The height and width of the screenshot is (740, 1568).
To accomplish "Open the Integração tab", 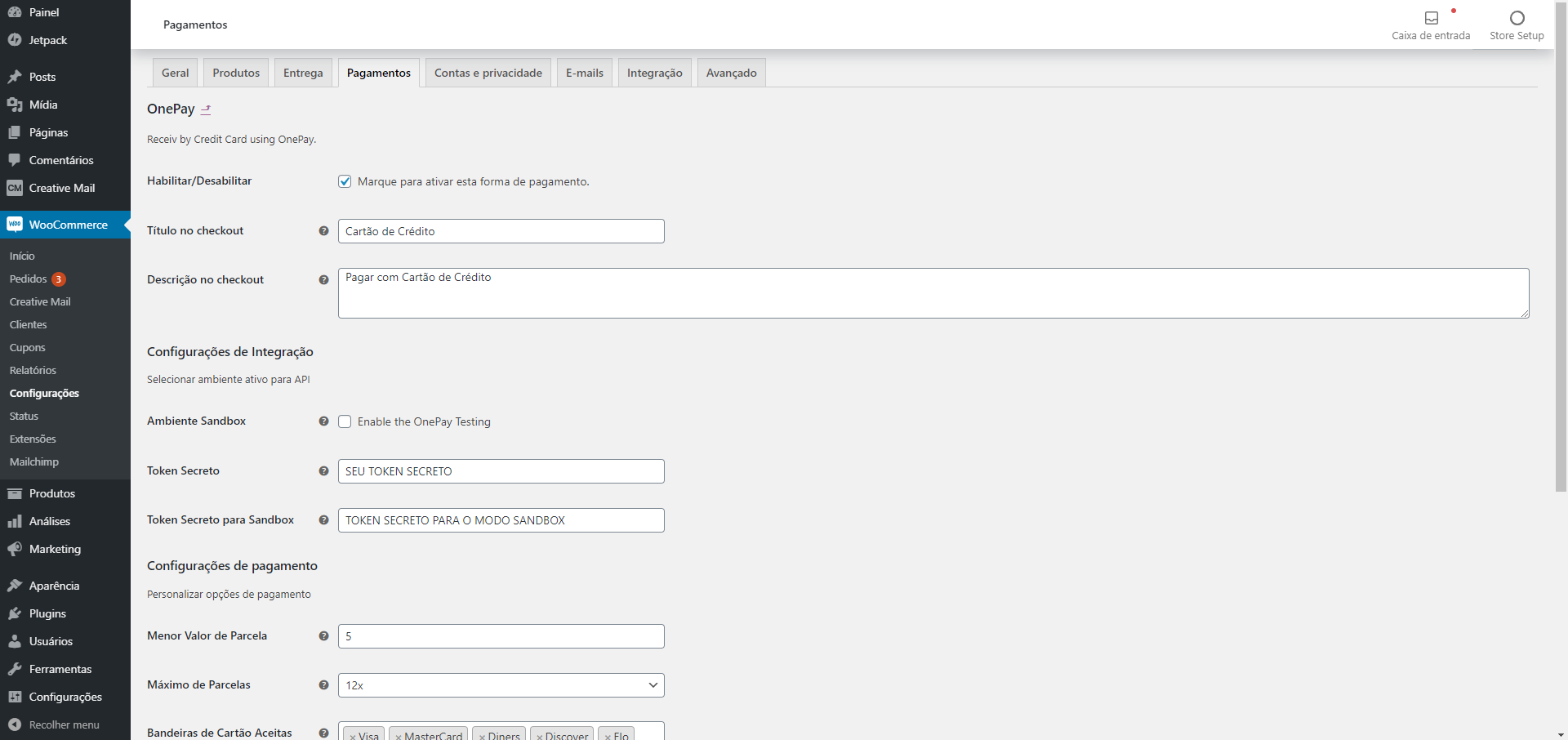I will pos(655,73).
